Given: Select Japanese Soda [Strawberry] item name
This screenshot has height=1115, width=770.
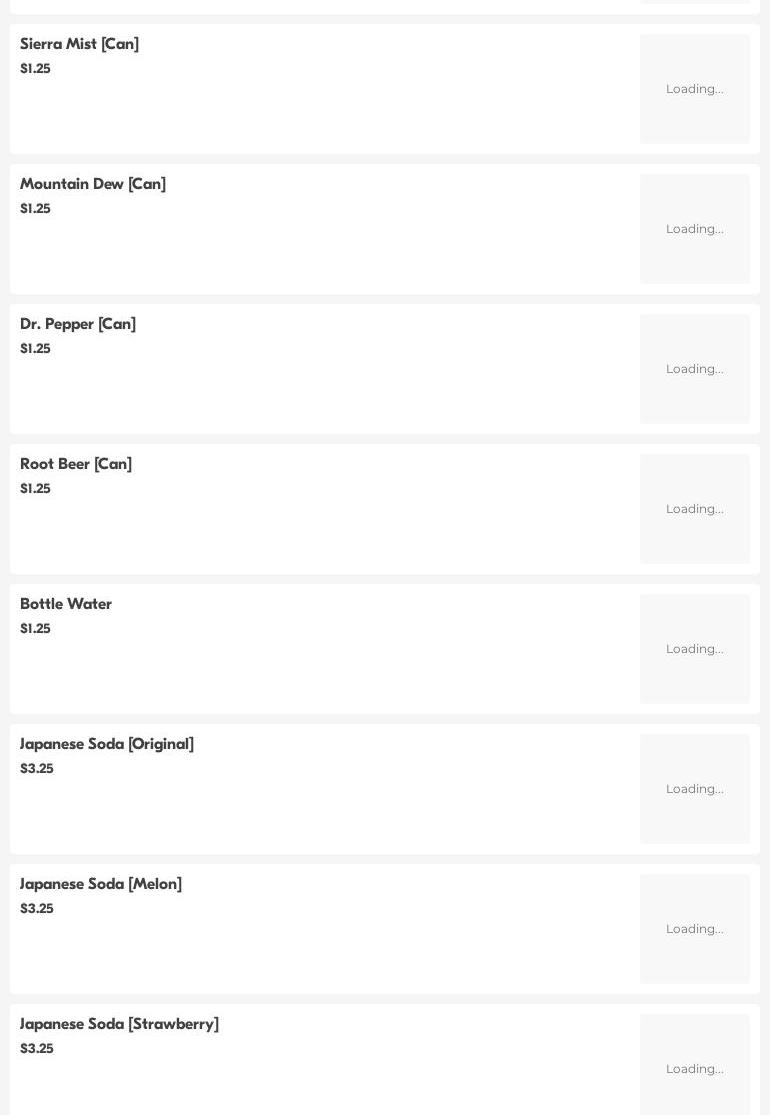Looking at the screenshot, I should 119,1024.
